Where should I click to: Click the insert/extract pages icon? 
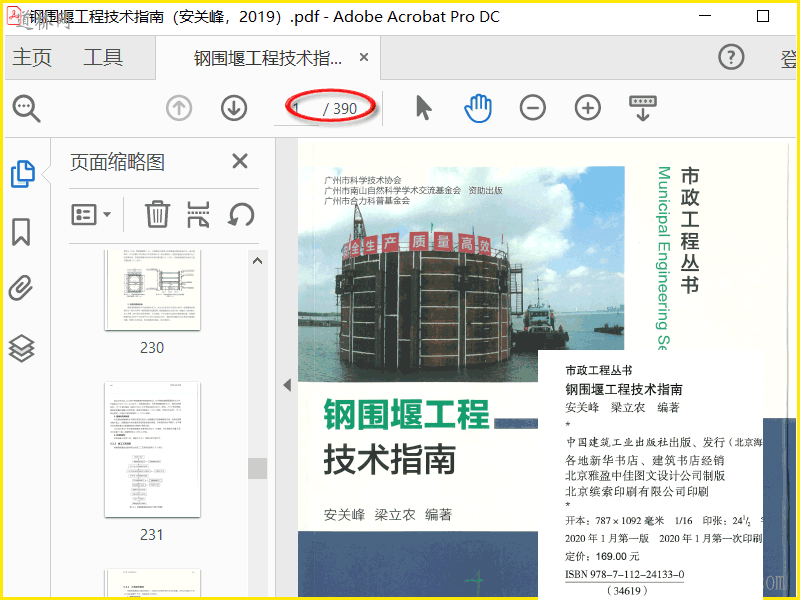198,214
